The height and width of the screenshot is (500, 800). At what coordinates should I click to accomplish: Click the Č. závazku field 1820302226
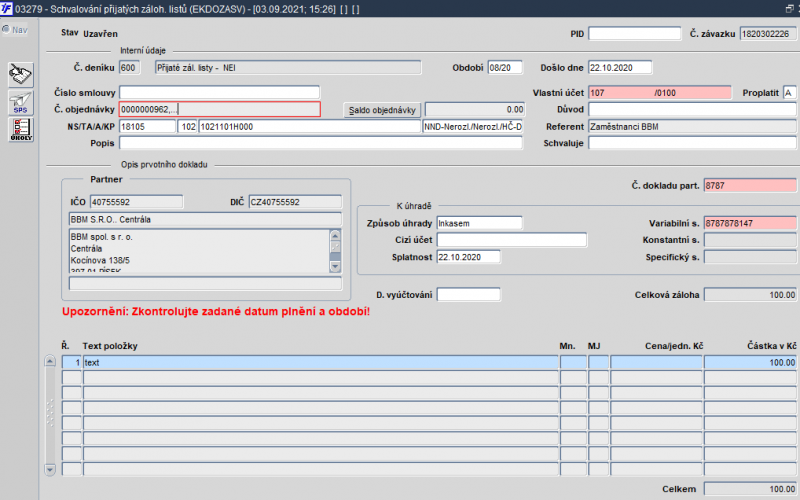(x=768, y=34)
